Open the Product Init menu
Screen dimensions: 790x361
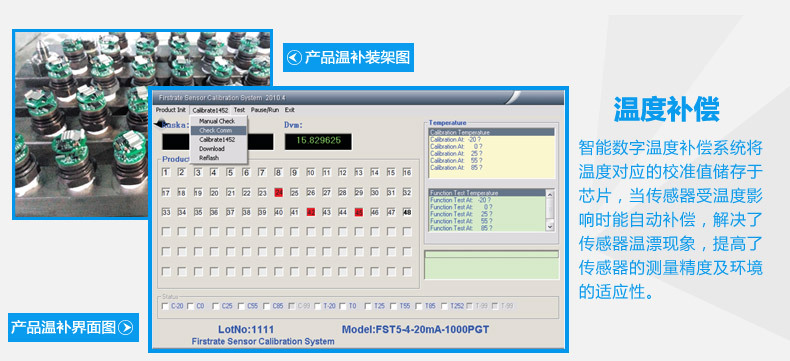click(x=171, y=110)
